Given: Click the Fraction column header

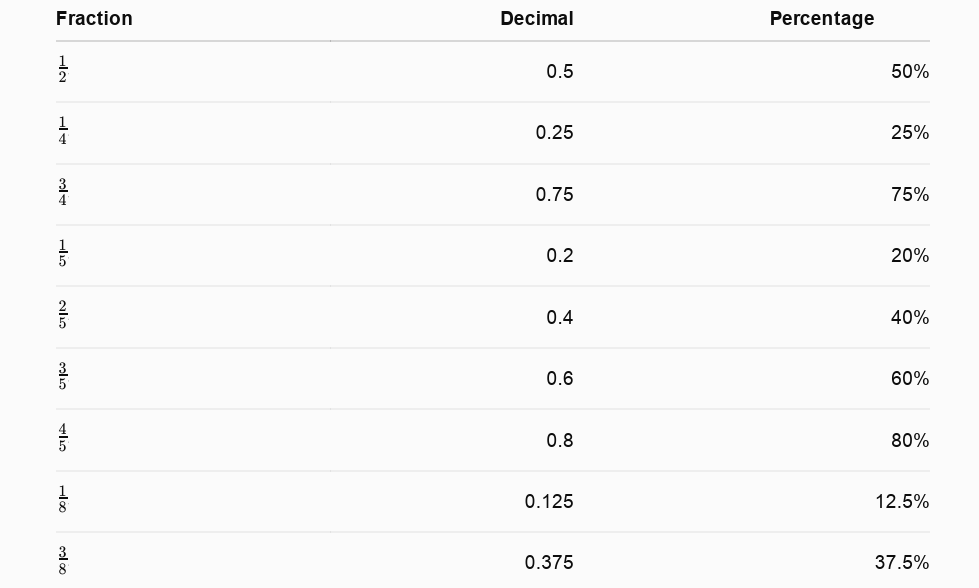Looking at the screenshot, I should (94, 19).
